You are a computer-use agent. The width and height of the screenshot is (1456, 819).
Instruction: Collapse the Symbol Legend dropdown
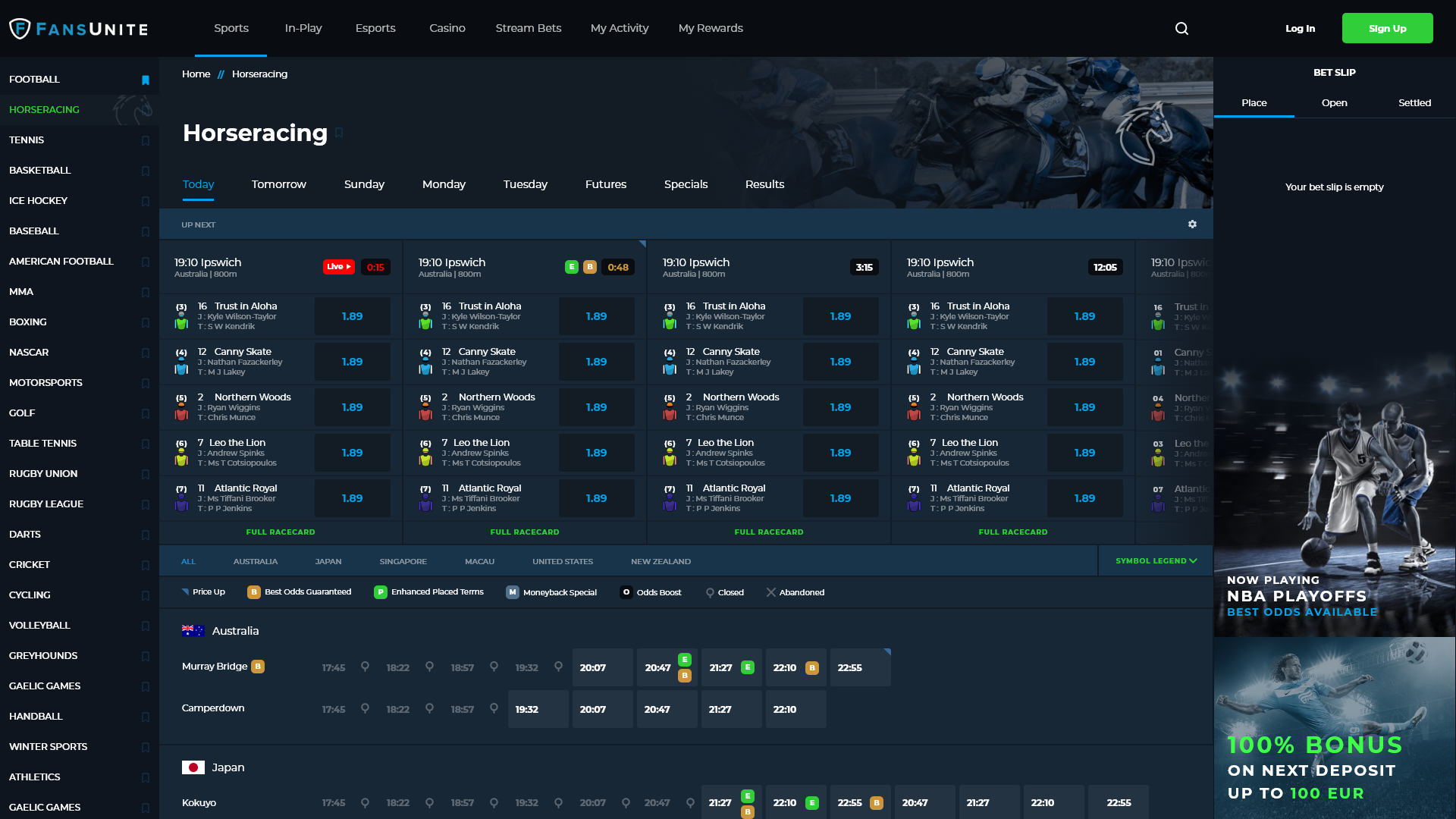pyautogui.click(x=1156, y=561)
